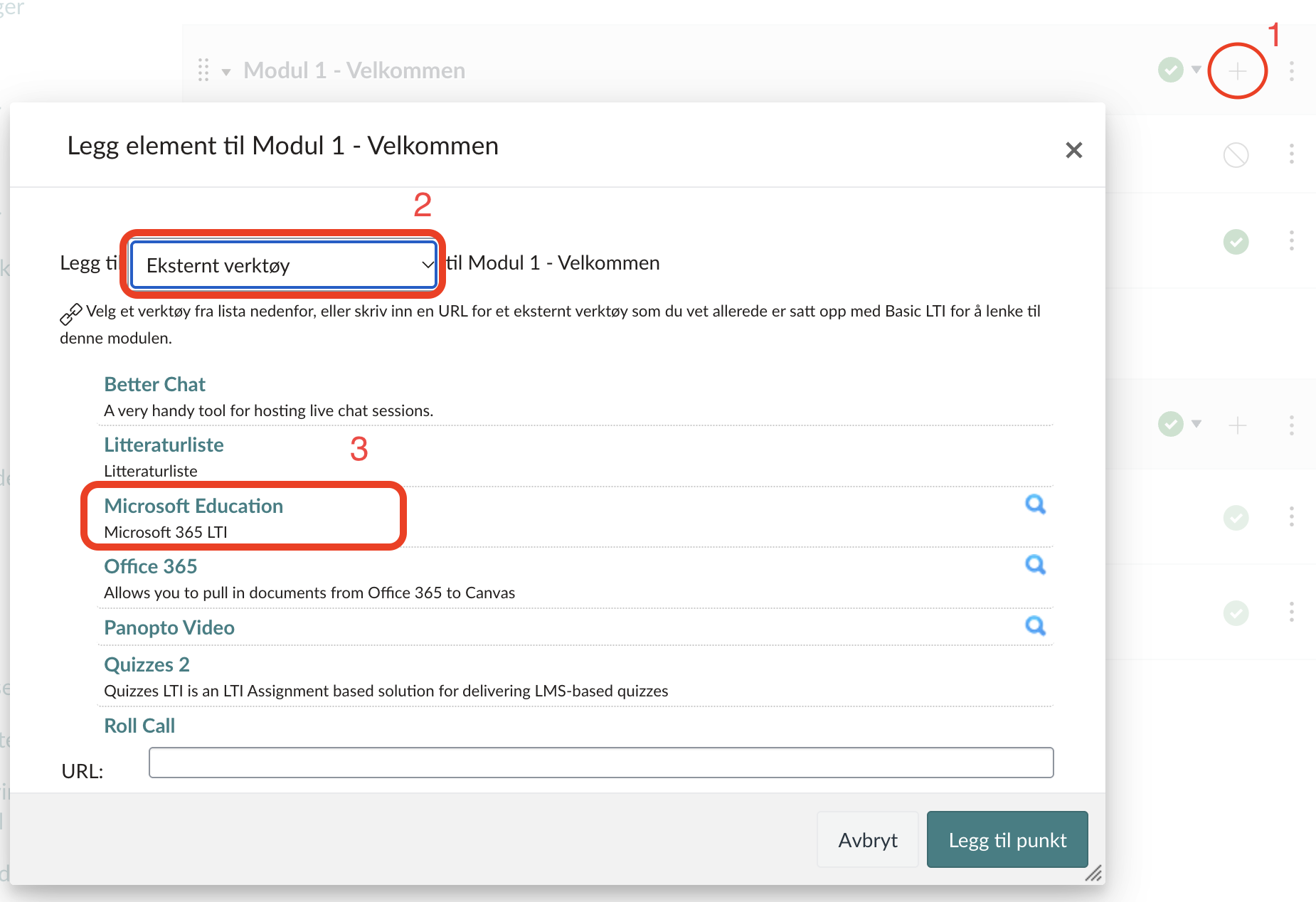Select Panopto Video tool
Screen dimensions: 1316x902
[x=169, y=627]
